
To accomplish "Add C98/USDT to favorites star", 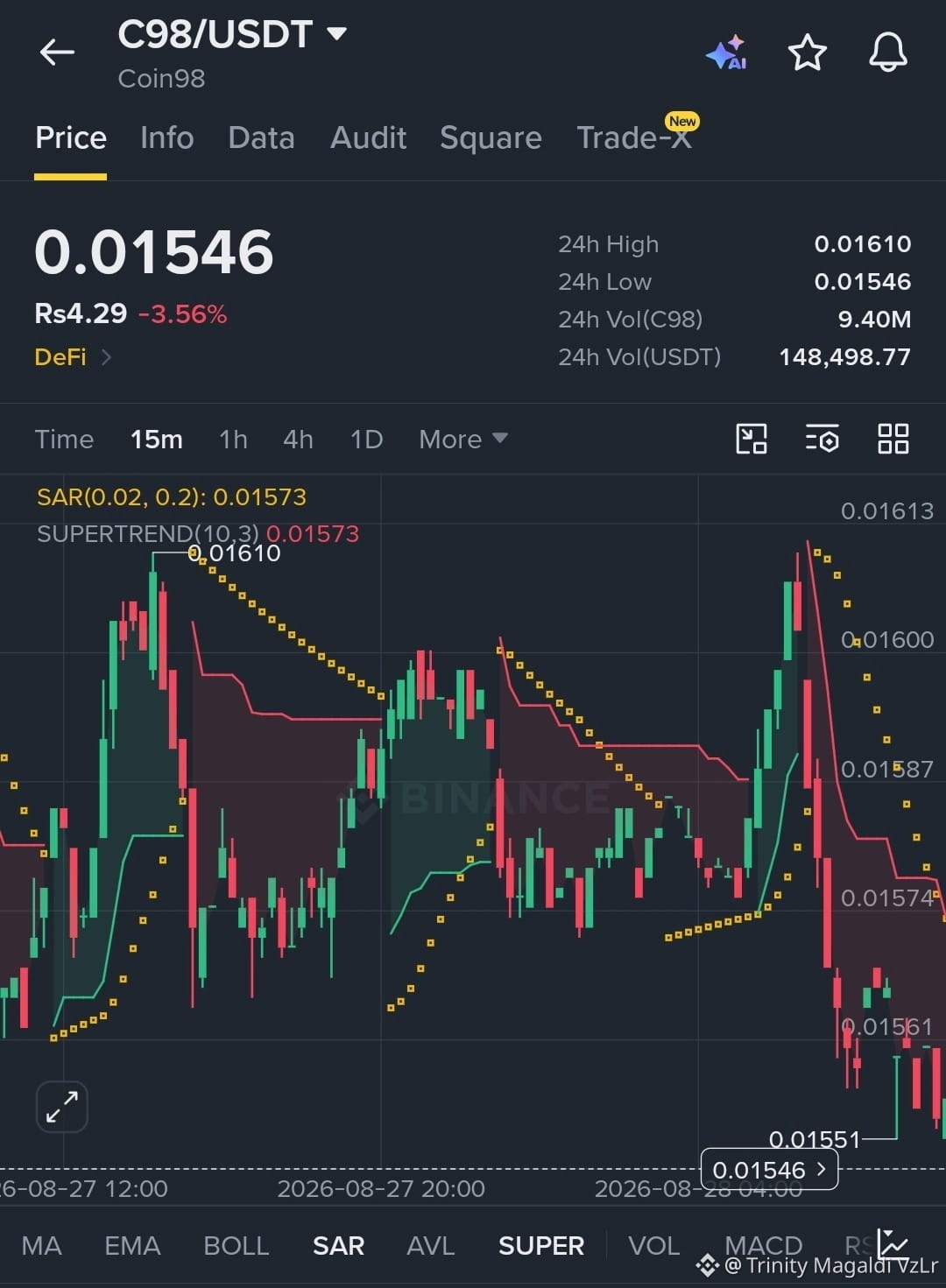I will [x=808, y=53].
